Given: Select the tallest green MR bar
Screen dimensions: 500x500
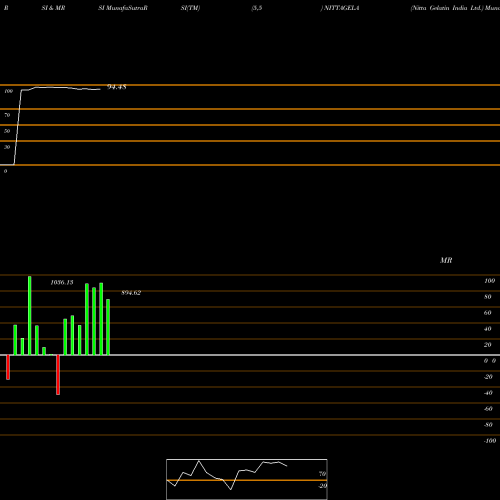Looking at the screenshot, I should click(x=30, y=315).
